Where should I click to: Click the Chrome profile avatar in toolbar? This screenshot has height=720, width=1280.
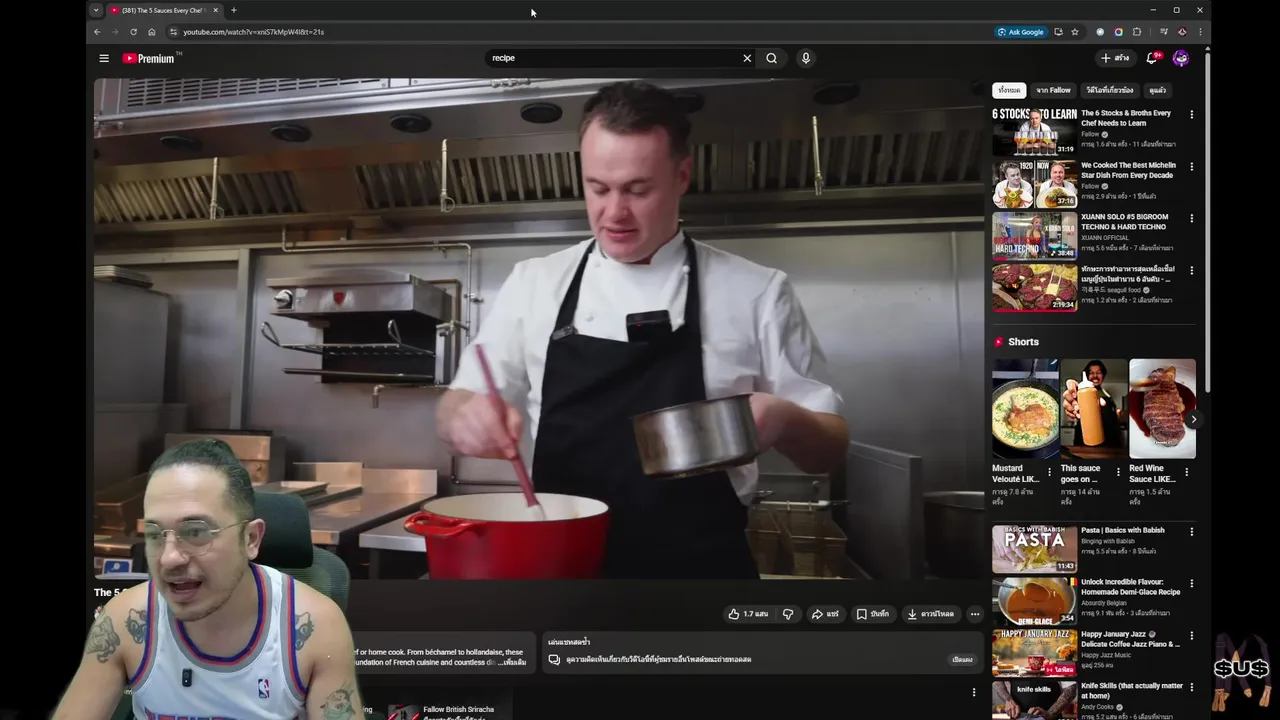(x=1182, y=32)
